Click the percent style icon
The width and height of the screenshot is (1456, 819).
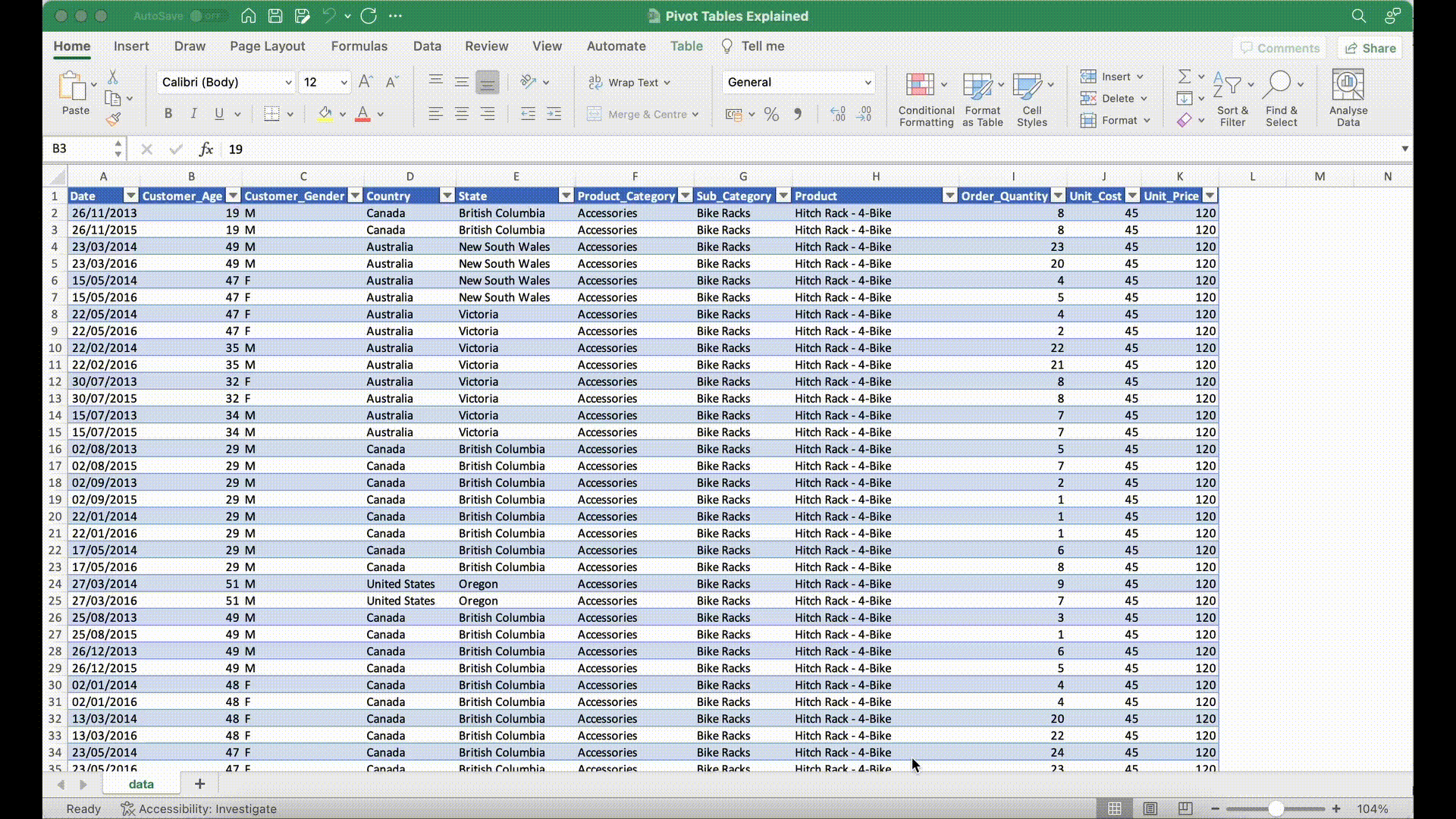[771, 115]
